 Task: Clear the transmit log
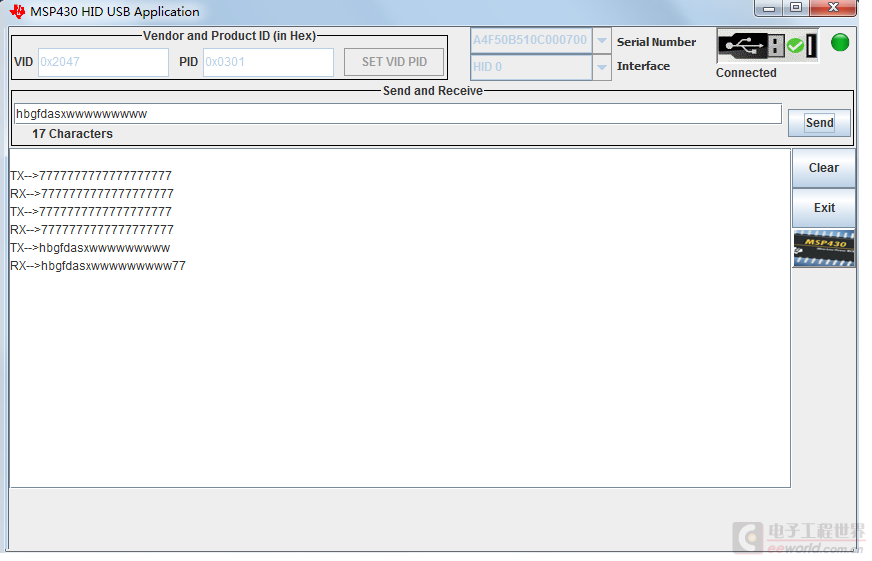[x=824, y=168]
